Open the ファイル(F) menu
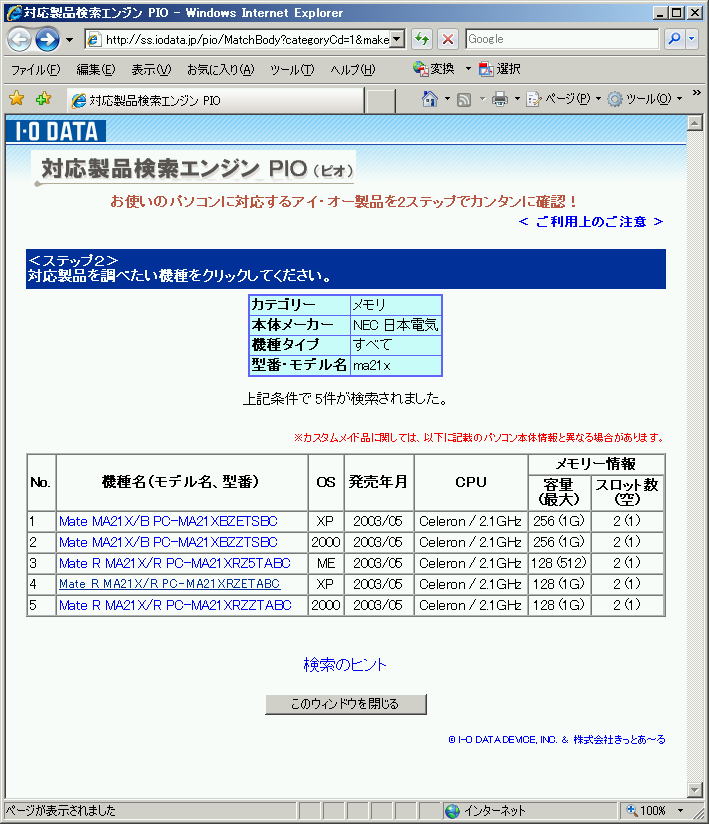Viewport: 709px width, 824px height. (36, 69)
